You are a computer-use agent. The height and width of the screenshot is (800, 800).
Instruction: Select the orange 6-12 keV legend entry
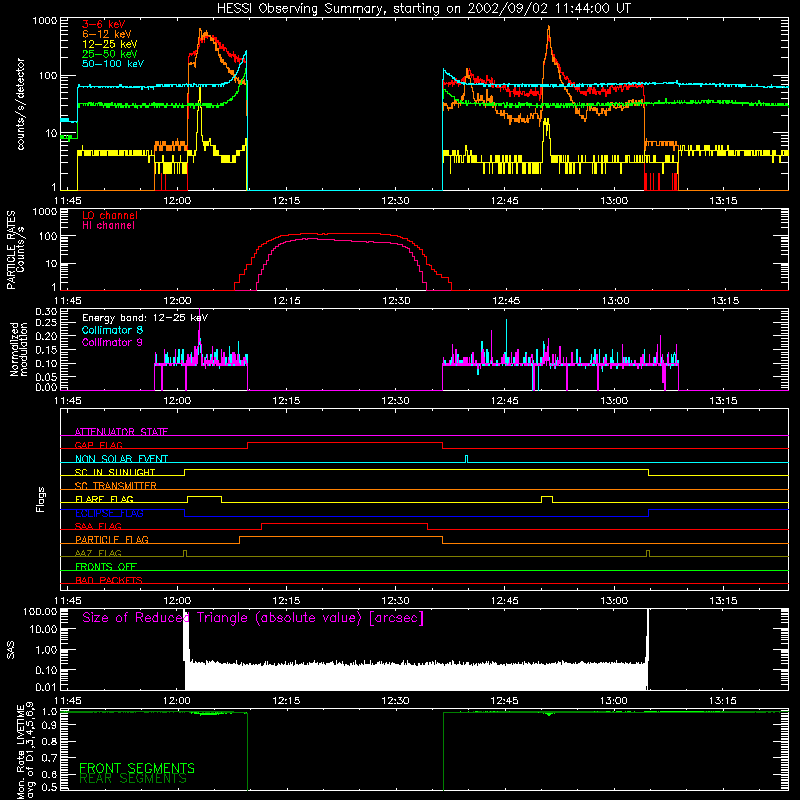pos(106,34)
